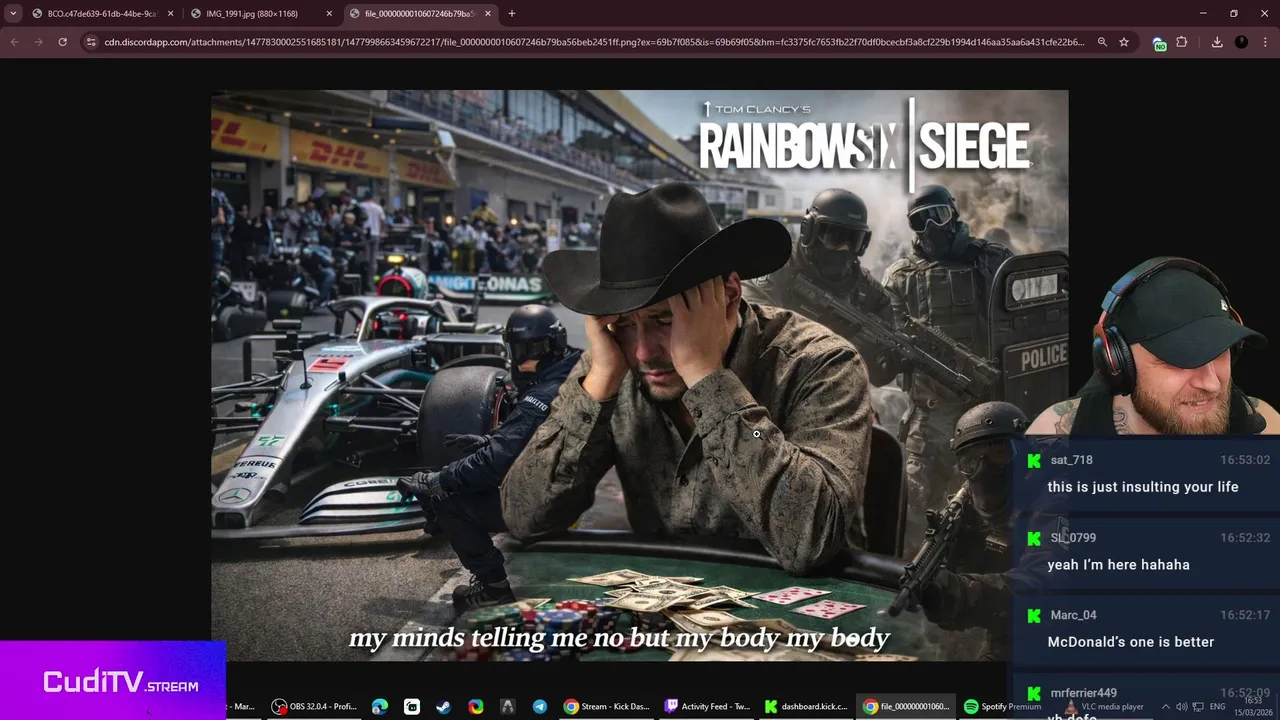Viewport: 1280px width, 720px height.
Task: Click the message "this is just insulting your life"
Action: click(1143, 487)
